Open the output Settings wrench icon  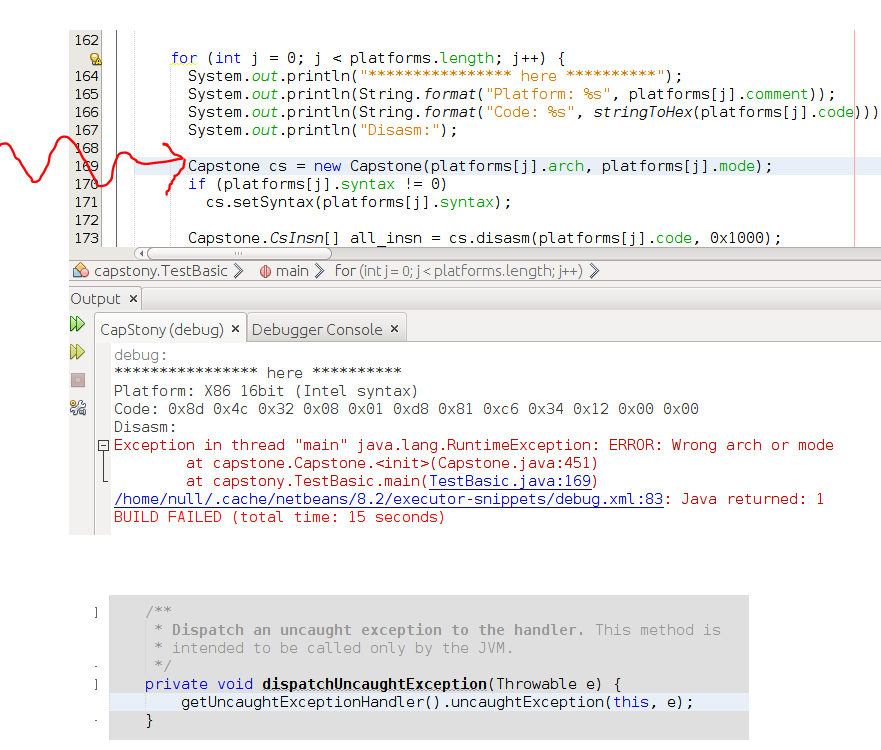tap(78, 407)
